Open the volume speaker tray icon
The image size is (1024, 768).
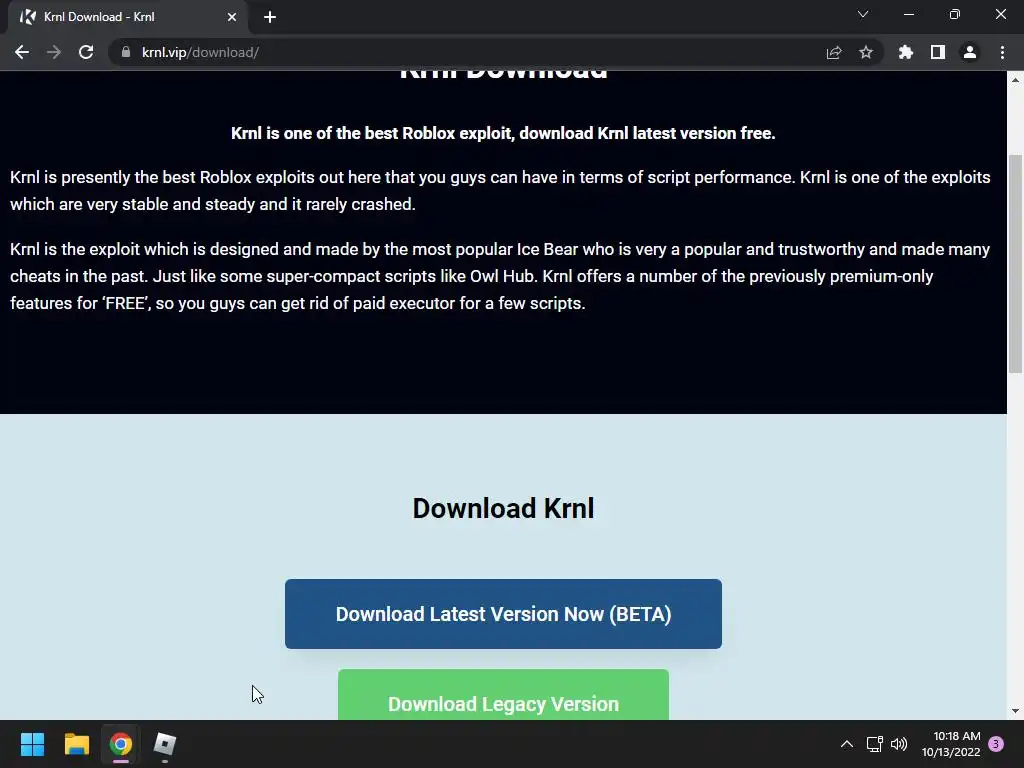(899, 744)
